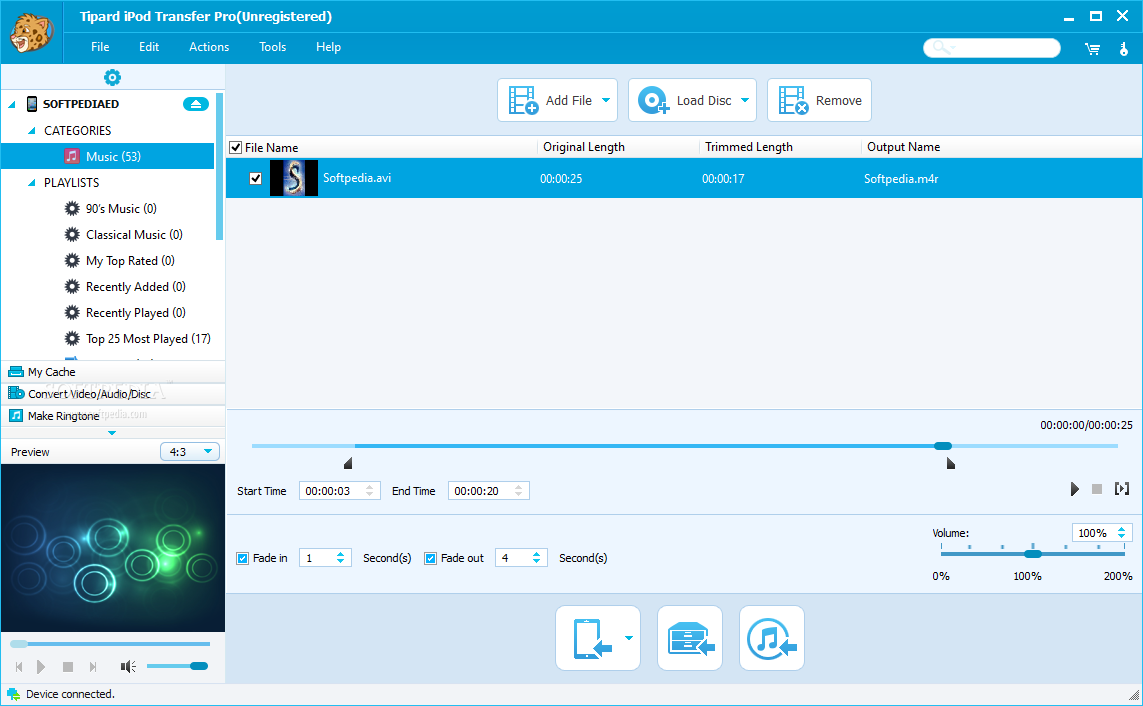This screenshot has width=1143, height=706.
Task: Click the Remove button
Action: tap(819, 101)
